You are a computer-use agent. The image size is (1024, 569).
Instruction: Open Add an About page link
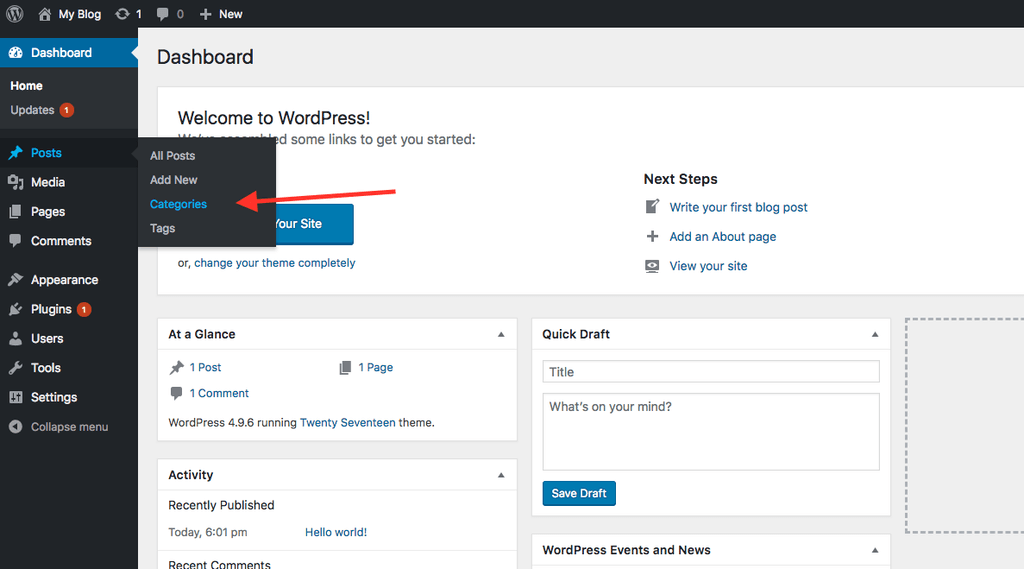point(722,236)
